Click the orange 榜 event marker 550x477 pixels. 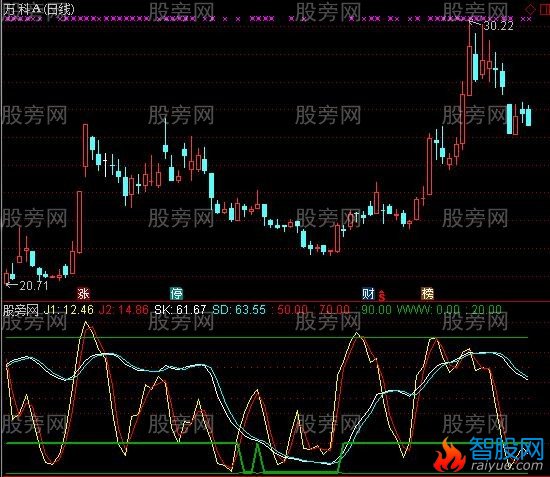pos(427,294)
